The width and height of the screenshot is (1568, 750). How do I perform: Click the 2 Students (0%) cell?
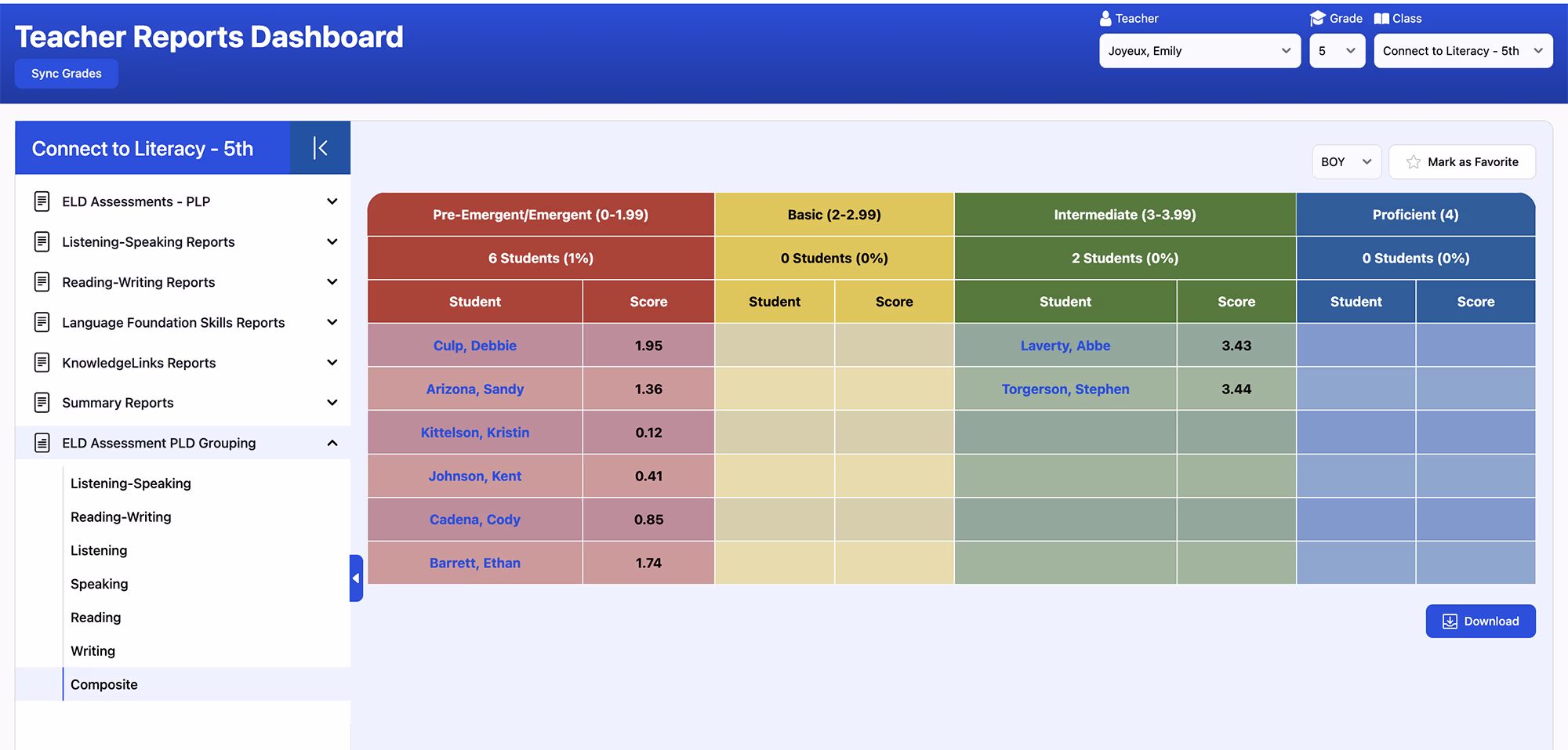1125,258
